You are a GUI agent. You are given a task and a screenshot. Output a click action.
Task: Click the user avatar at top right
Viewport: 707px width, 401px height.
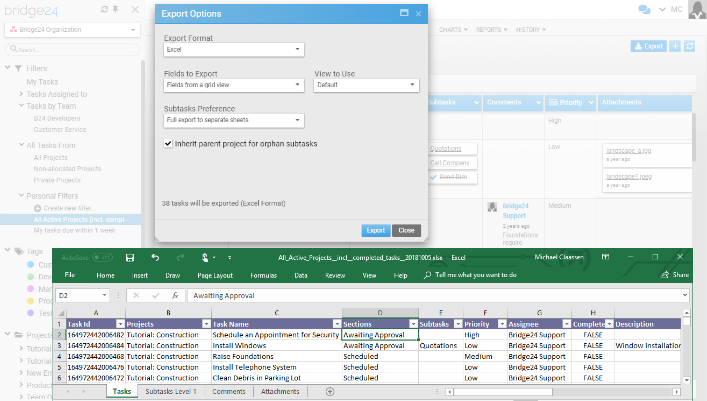pos(697,9)
